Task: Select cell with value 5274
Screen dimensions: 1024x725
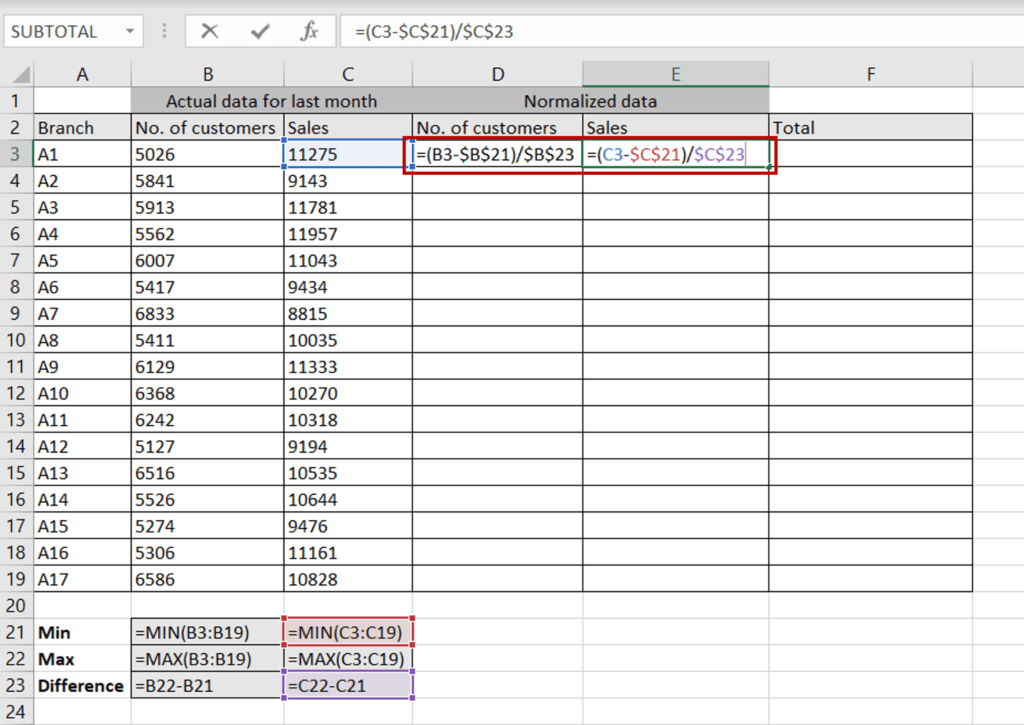Action: click(208, 526)
